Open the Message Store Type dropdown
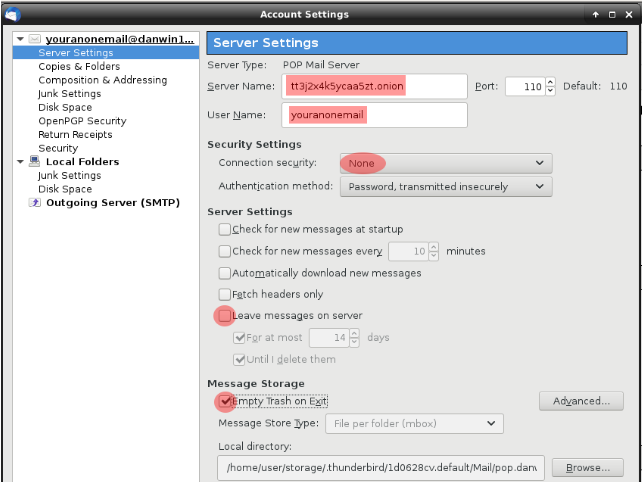Image resolution: width=642 pixels, height=482 pixels. pyautogui.click(x=414, y=424)
